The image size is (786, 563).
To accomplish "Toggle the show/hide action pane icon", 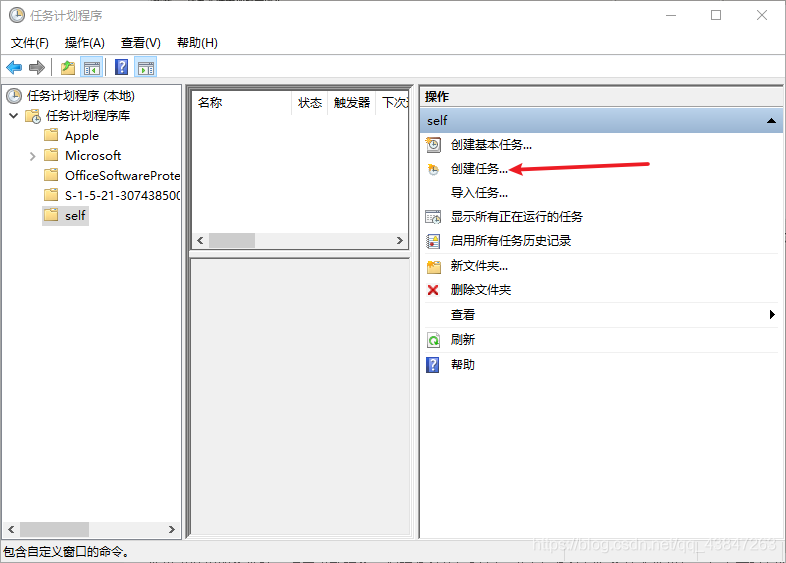I will pyautogui.click(x=146, y=67).
